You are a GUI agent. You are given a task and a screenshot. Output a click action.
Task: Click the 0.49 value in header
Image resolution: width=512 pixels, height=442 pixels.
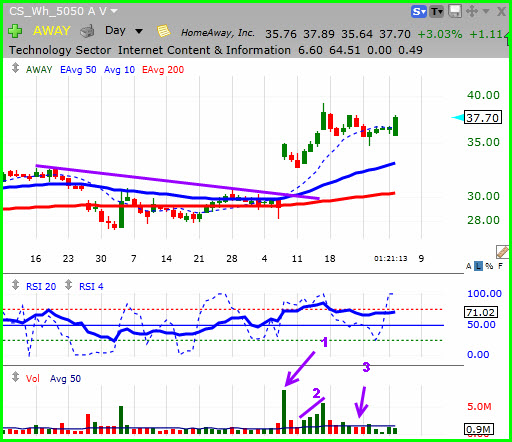410,50
